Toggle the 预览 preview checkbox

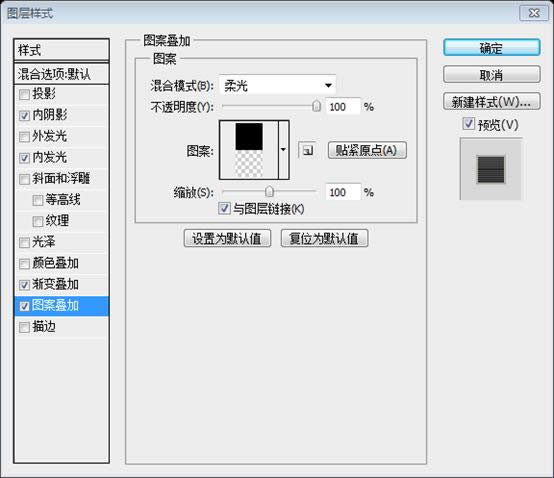[468, 124]
